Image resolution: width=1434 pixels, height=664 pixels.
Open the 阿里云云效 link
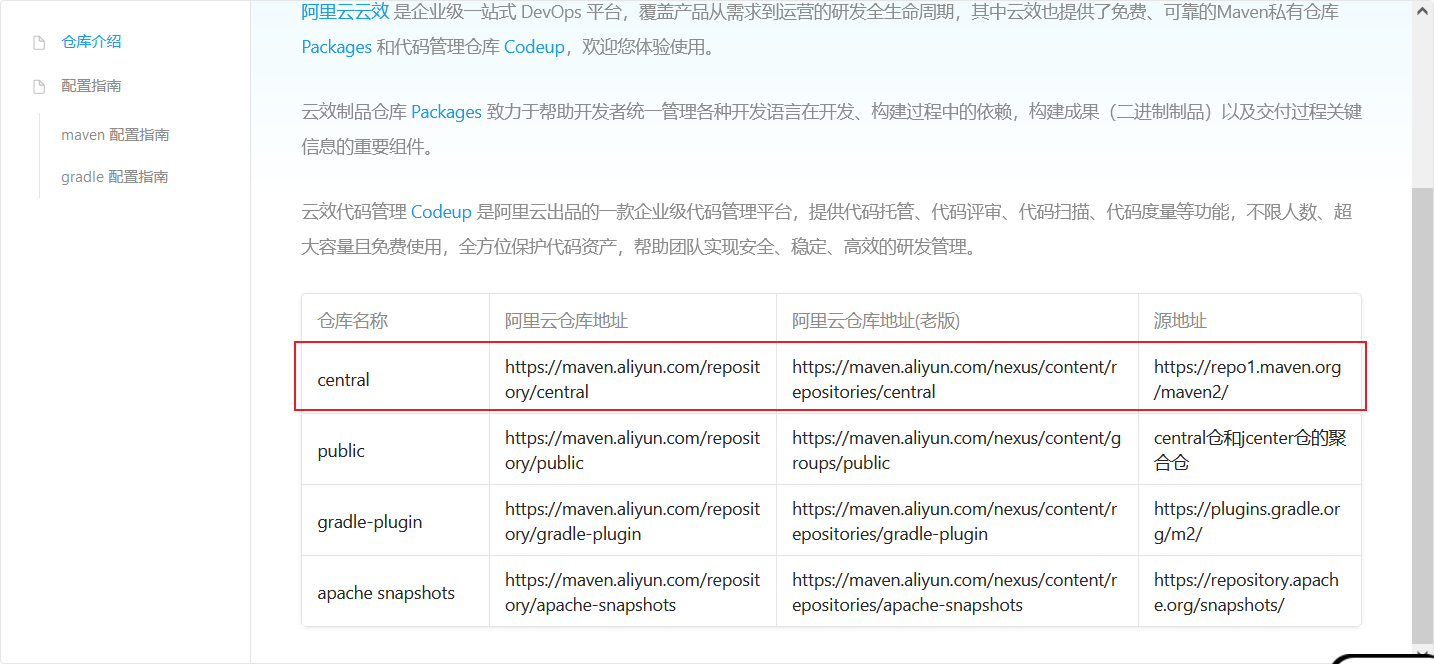(346, 12)
